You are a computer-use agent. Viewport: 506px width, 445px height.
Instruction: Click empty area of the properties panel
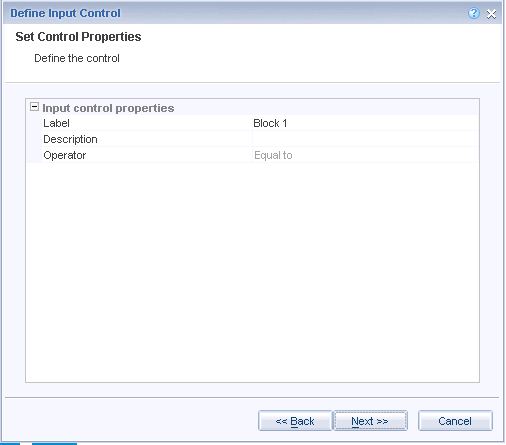tap(252, 272)
